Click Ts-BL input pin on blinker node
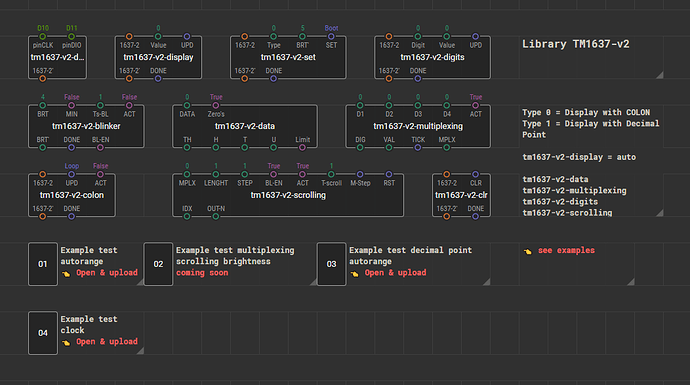 100,106
